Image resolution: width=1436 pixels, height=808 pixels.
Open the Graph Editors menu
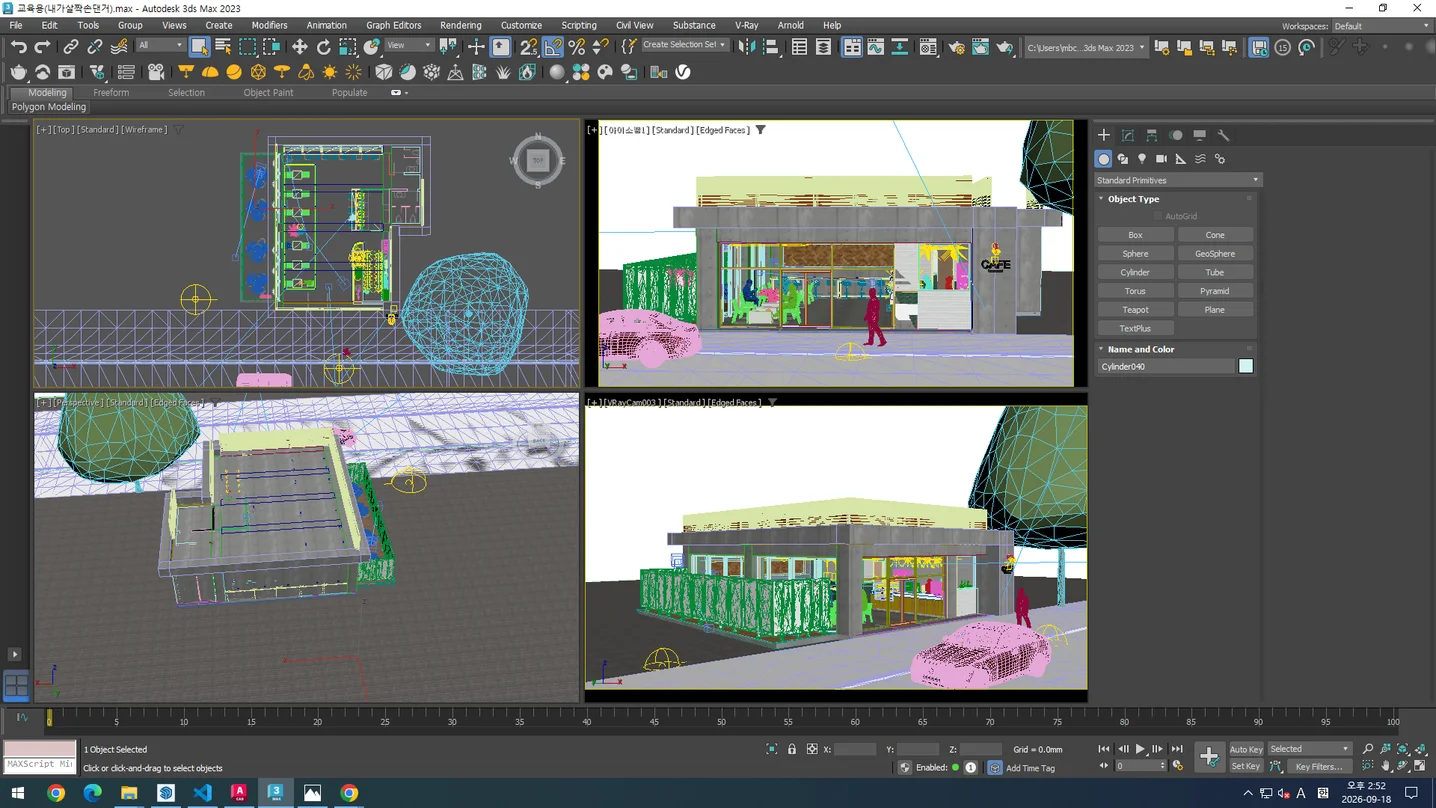click(394, 25)
